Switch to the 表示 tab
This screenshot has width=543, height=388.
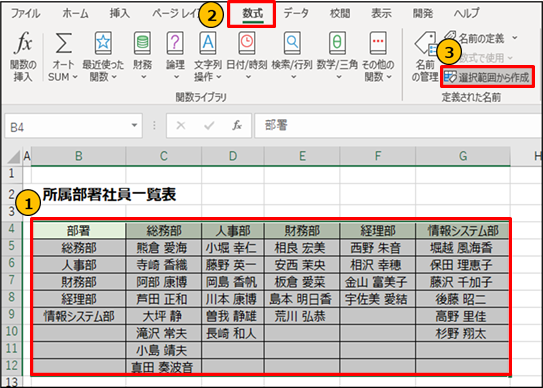tap(381, 14)
